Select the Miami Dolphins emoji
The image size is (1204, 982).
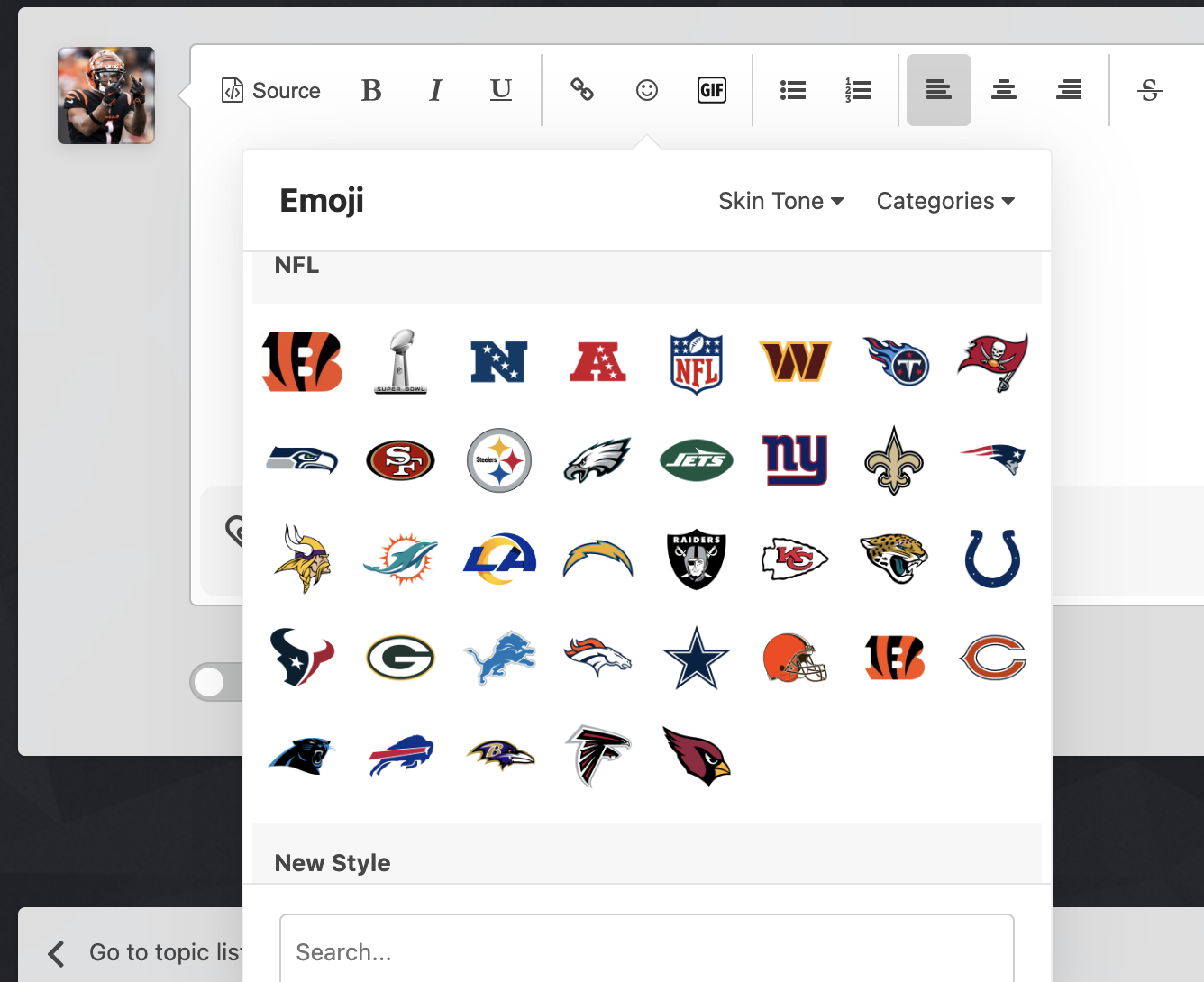click(401, 559)
